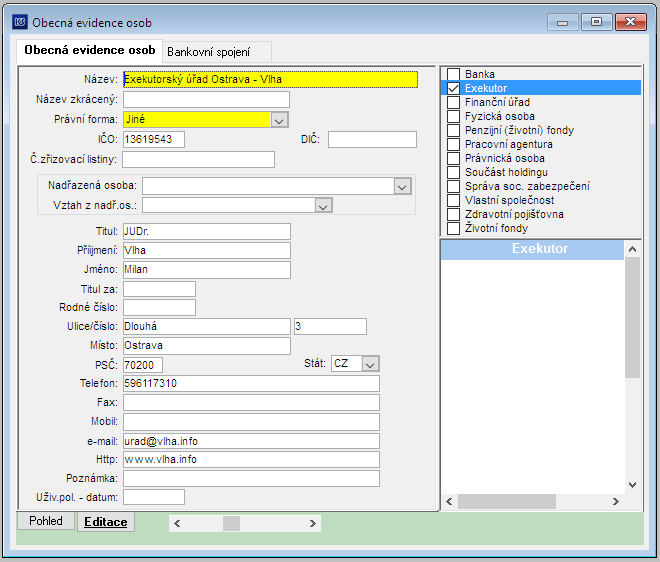Tick the Životní fondy checkbox

453,228
